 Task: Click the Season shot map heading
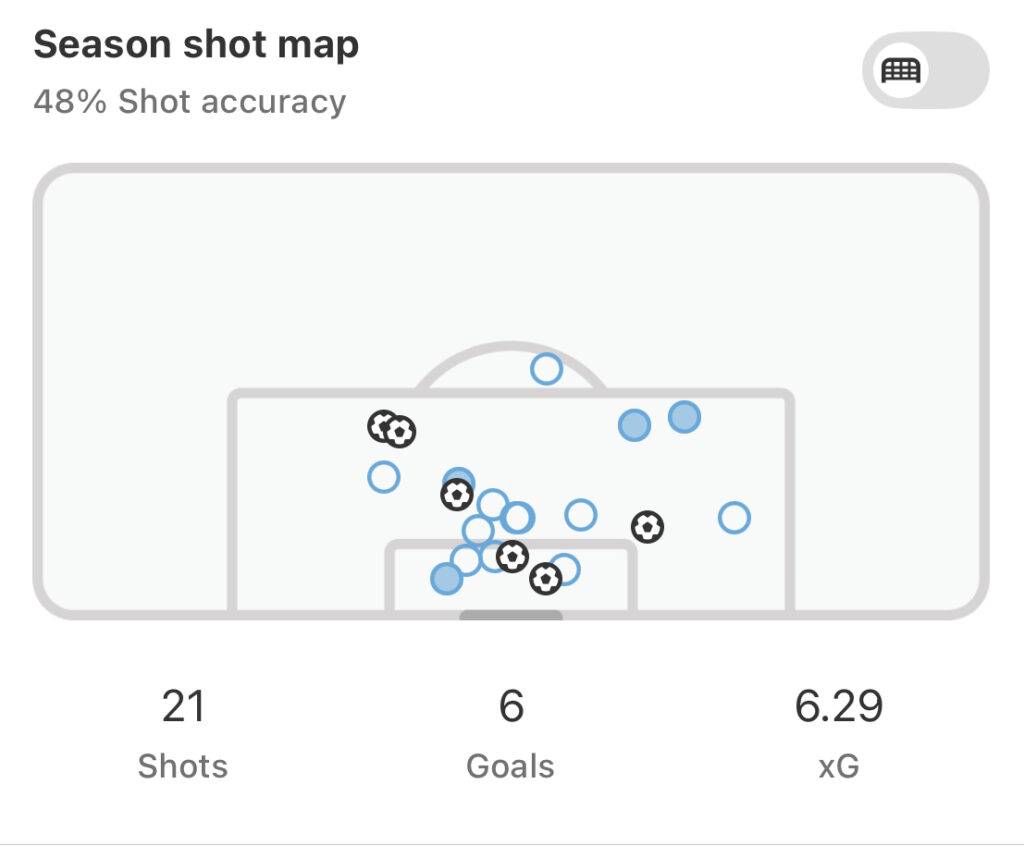click(x=196, y=45)
